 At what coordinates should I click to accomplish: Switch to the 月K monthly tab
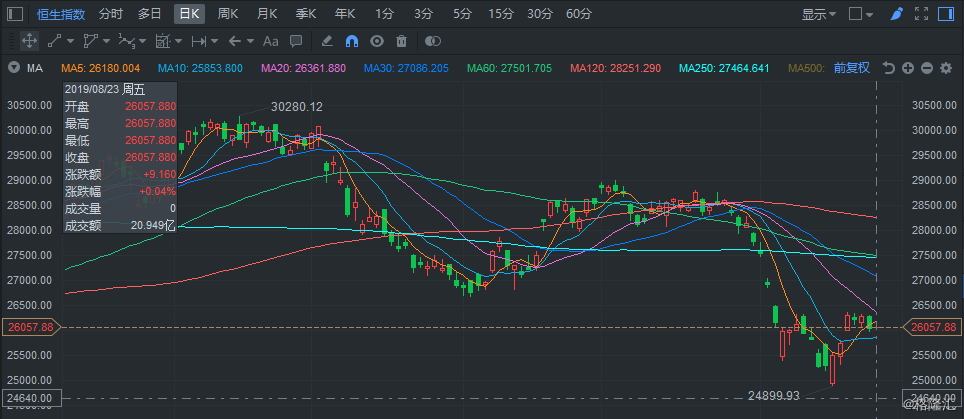pos(267,14)
